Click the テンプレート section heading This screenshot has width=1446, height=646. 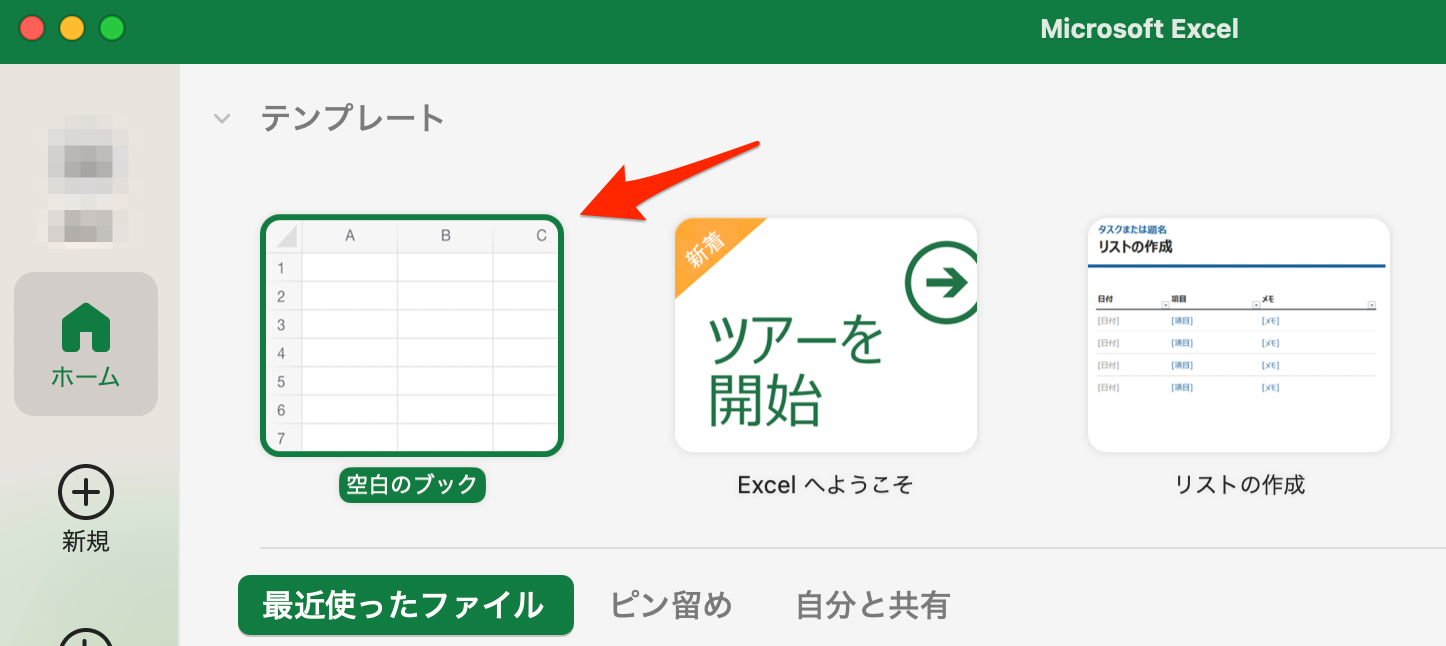pos(353,118)
